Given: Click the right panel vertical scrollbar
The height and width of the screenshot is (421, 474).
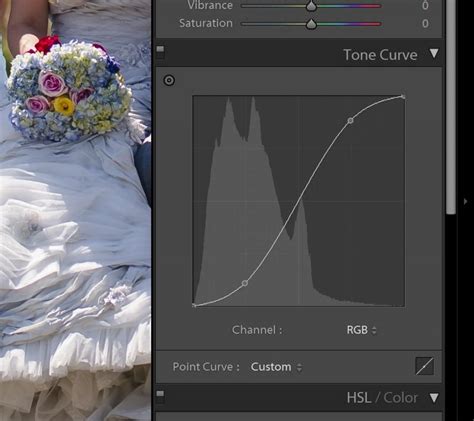Looking at the screenshot, I should coord(451,107).
